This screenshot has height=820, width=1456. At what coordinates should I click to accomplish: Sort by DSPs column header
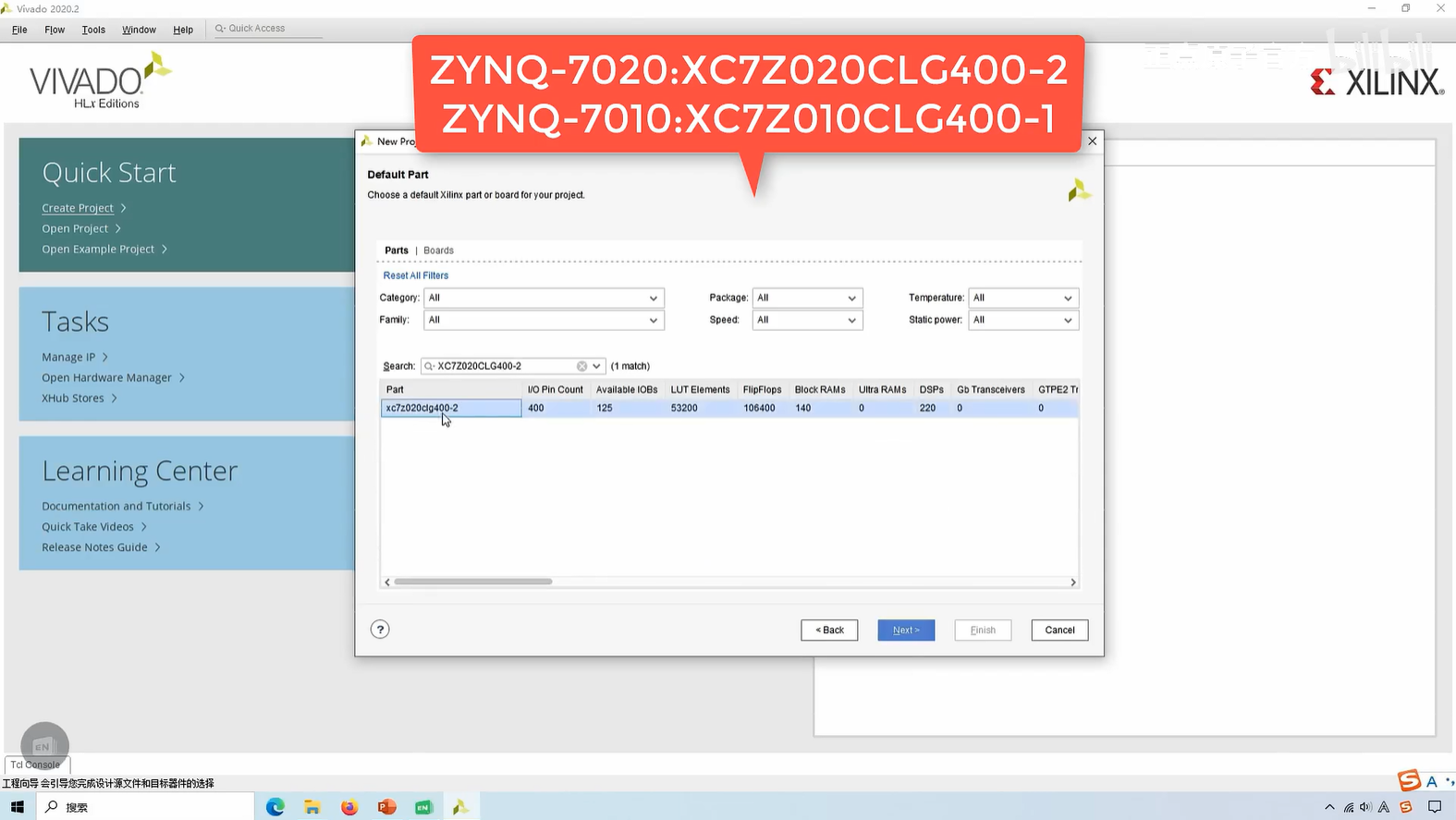[x=932, y=389]
